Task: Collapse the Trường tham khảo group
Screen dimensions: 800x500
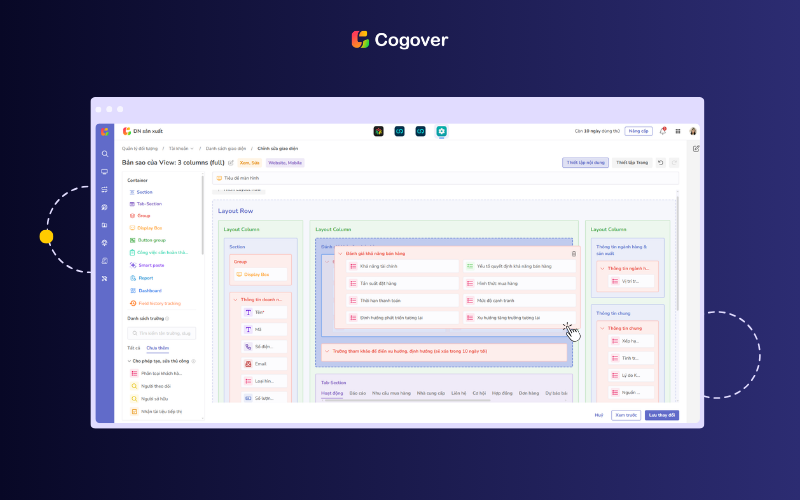Action: [x=326, y=351]
